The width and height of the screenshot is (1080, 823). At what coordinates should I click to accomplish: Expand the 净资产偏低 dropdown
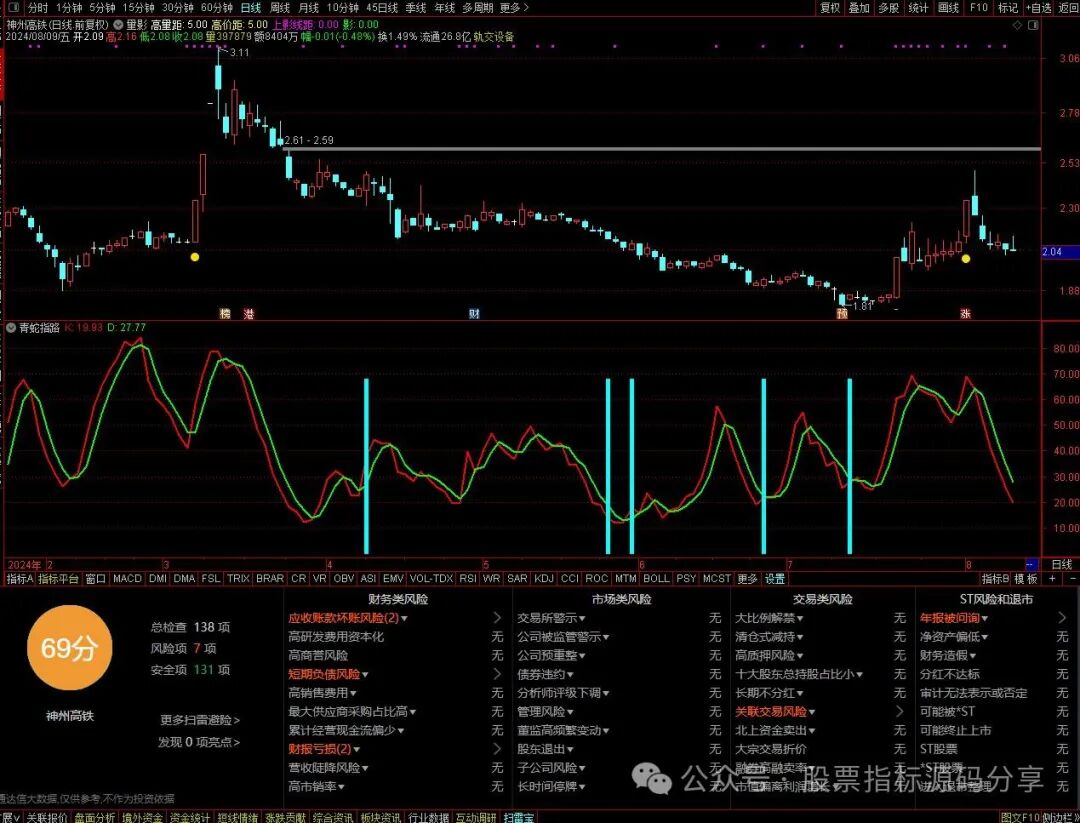[985, 638]
